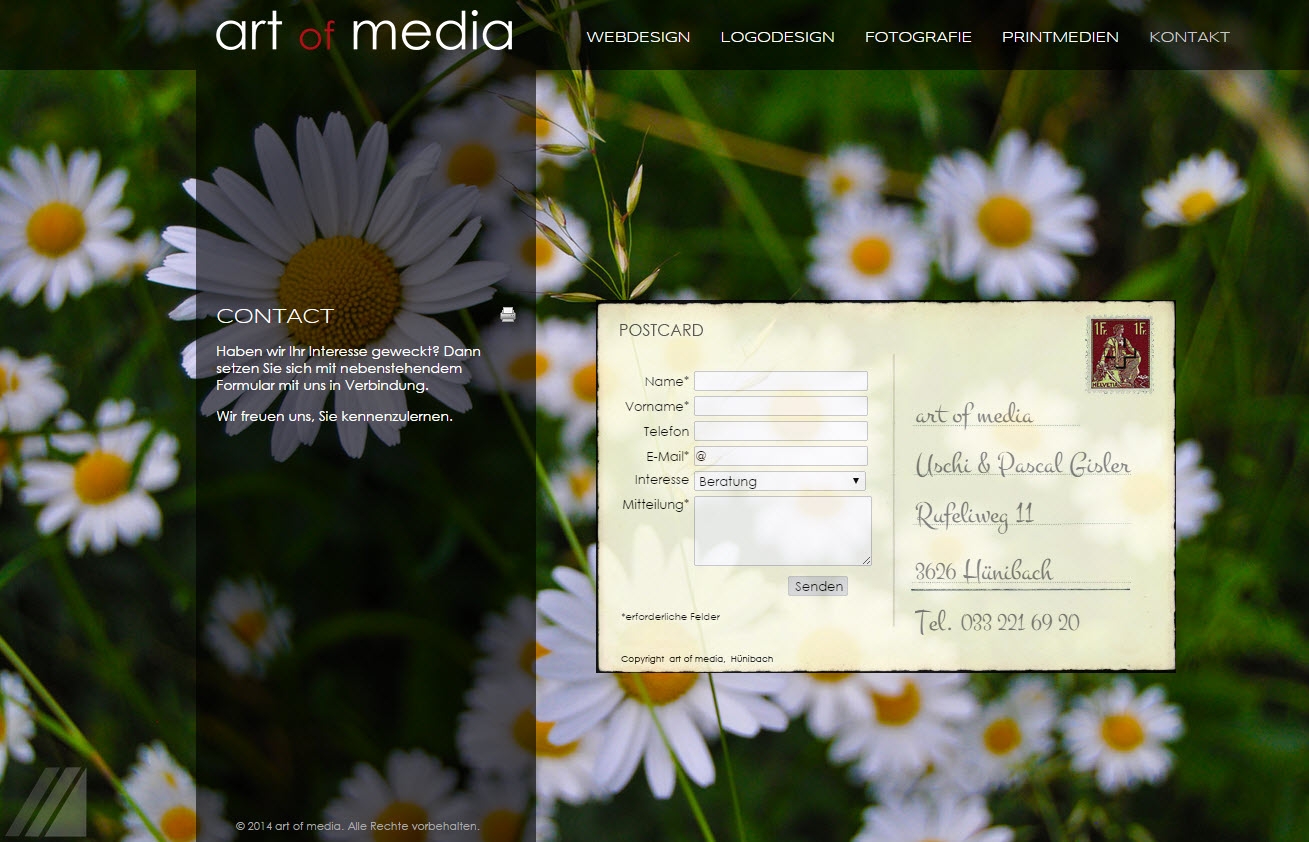The height and width of the screenshot is (842, 1309).
Task: Open the Webdesign menu item
Action: (638, 37)
